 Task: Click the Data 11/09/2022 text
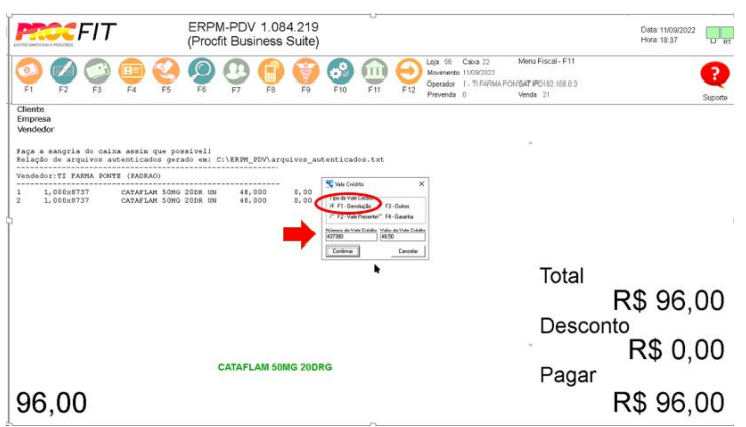[x=667, y=30]
